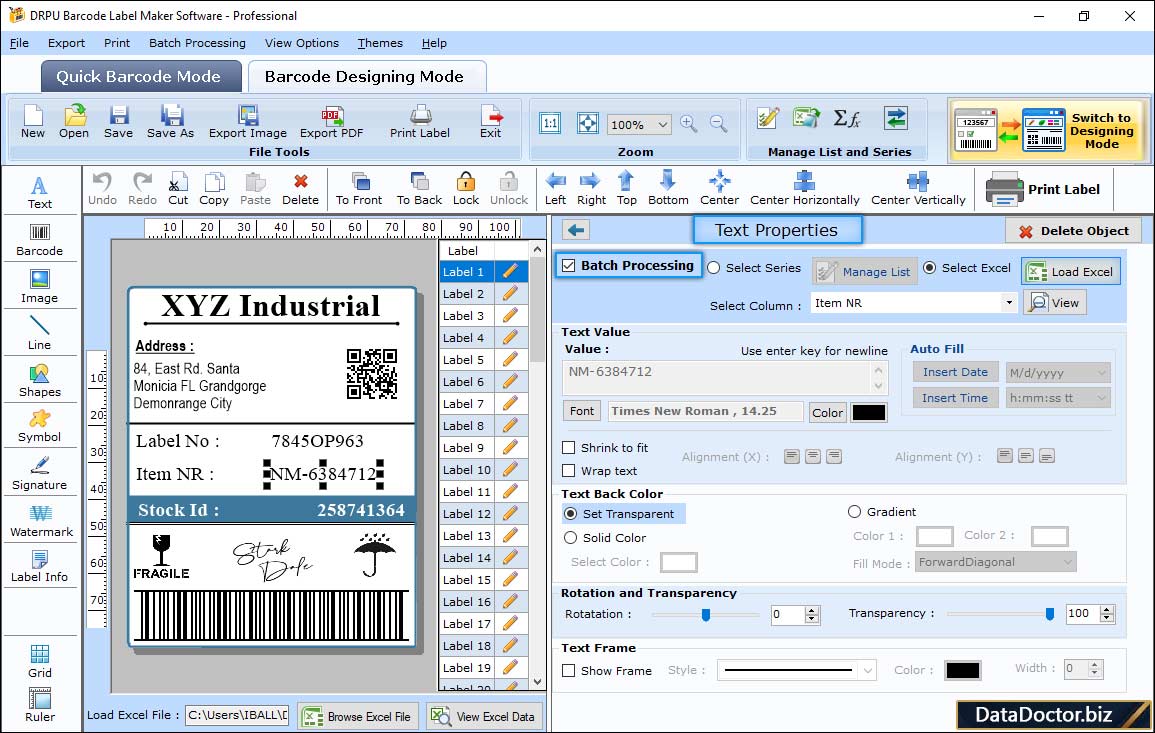
Task: Create a new label file
Action: pos(33,122)
